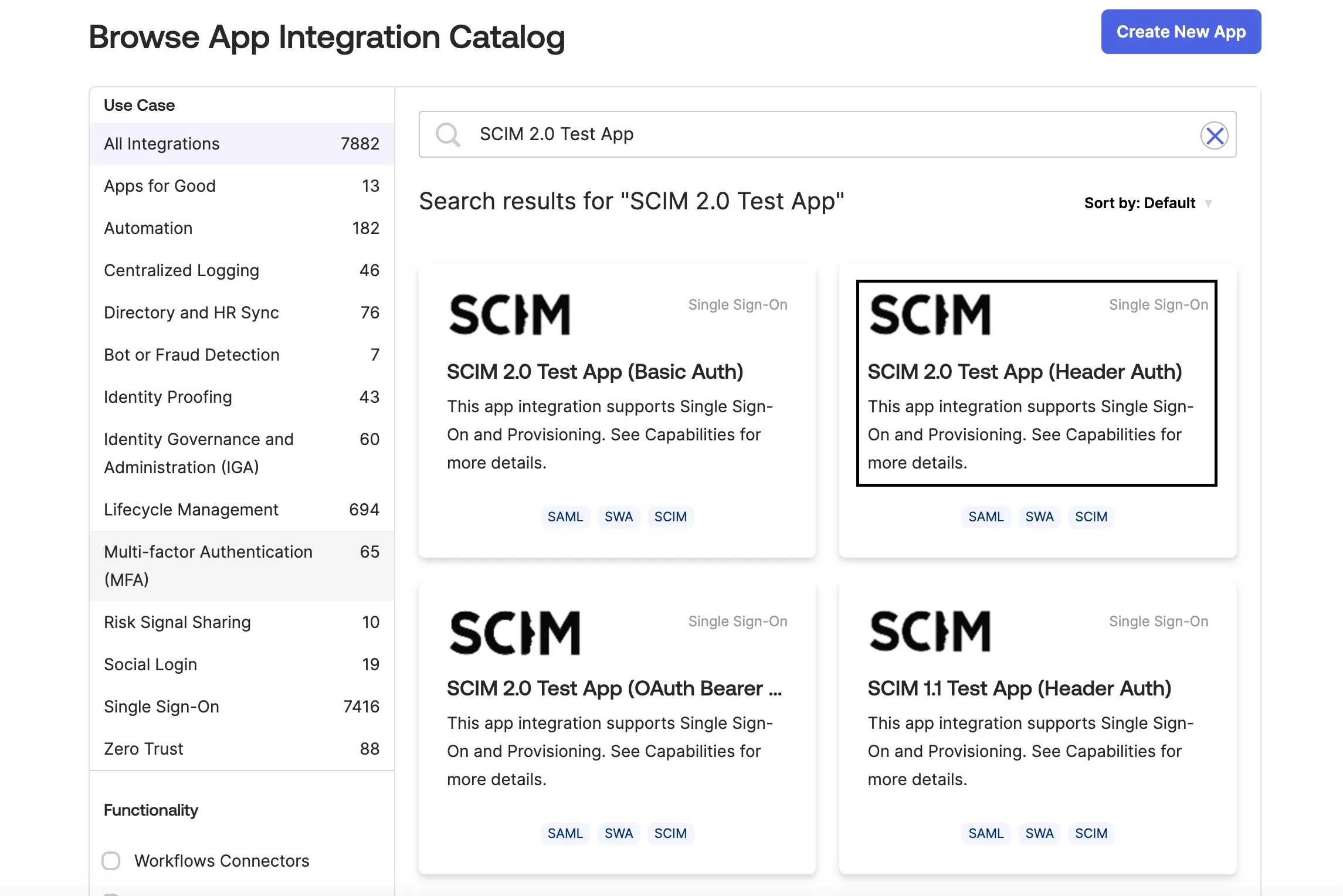Click SCIM tag on OAuth Bearer card
The height and width of the screenshot is (896, 1343).
(670, 833)
